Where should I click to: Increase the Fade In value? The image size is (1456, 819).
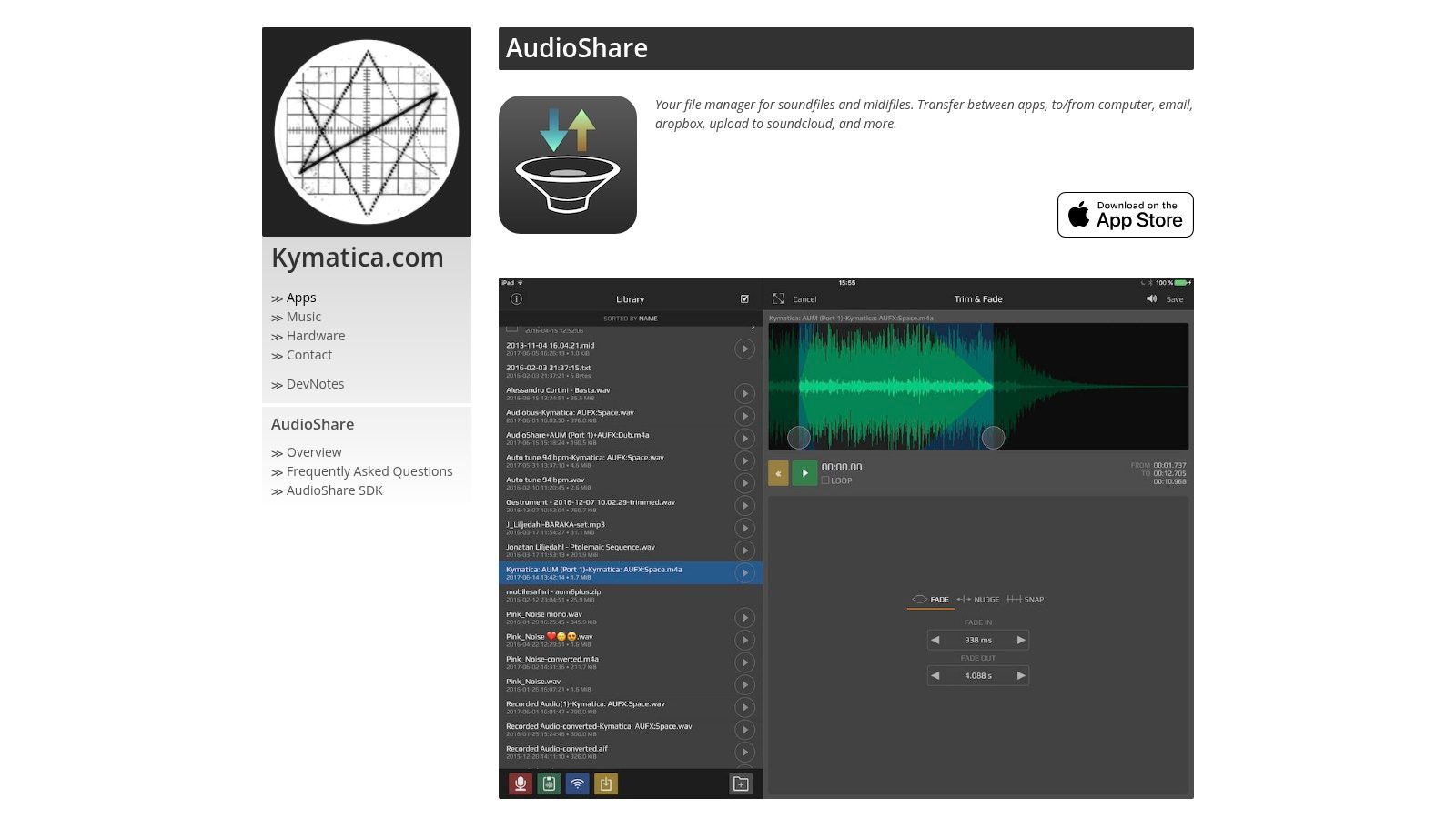pos(1021,640)
